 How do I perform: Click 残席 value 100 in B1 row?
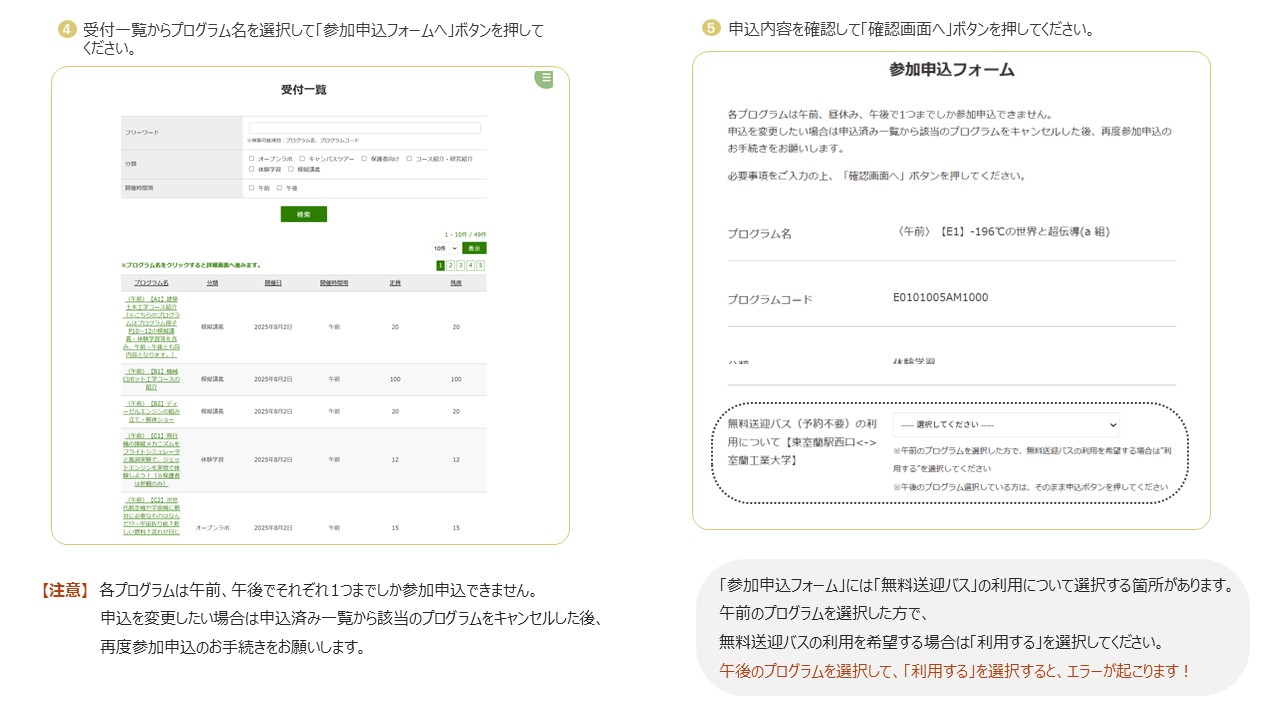tap(456, 379)
